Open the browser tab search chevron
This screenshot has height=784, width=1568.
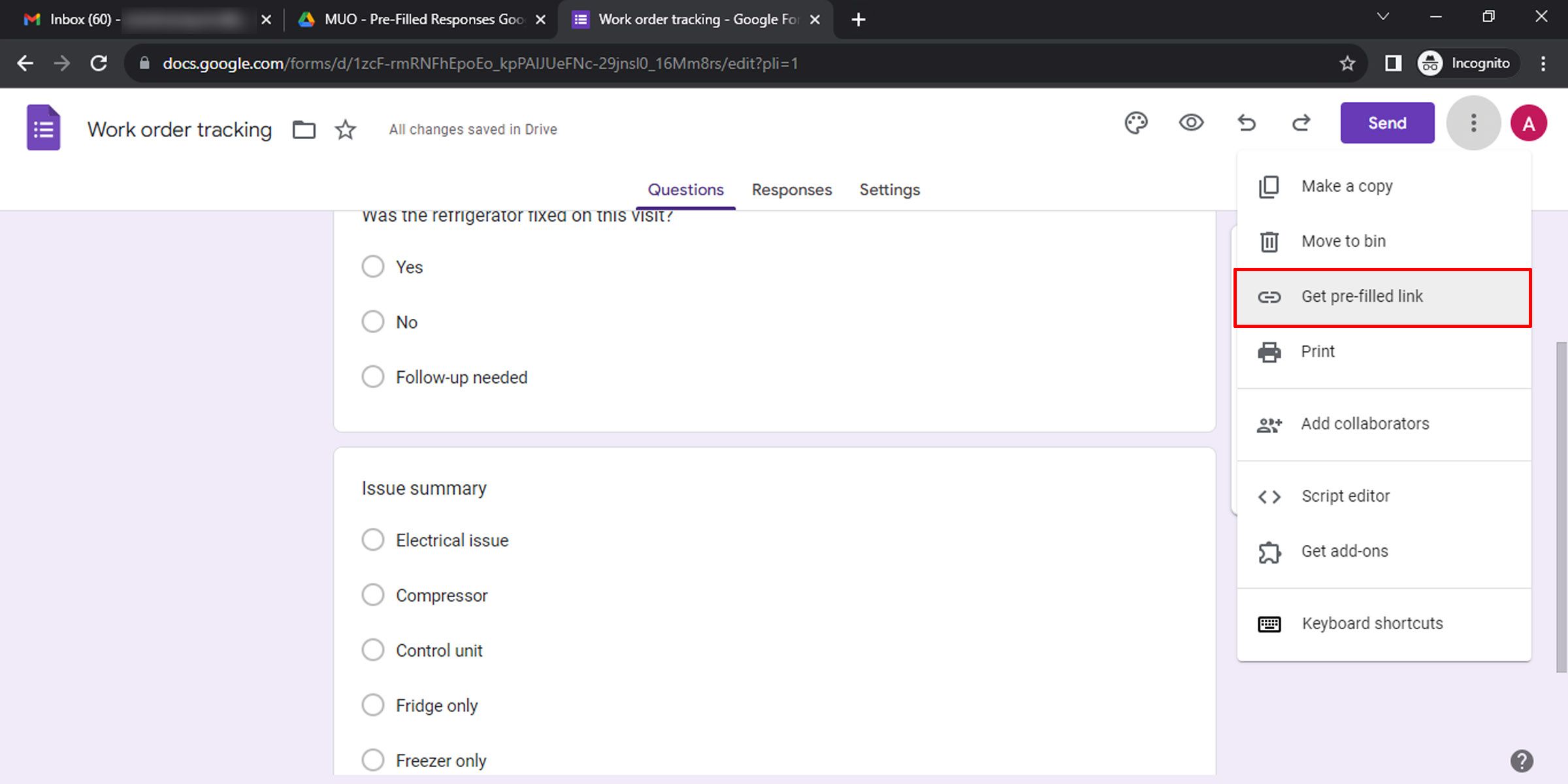(1382, 16)
